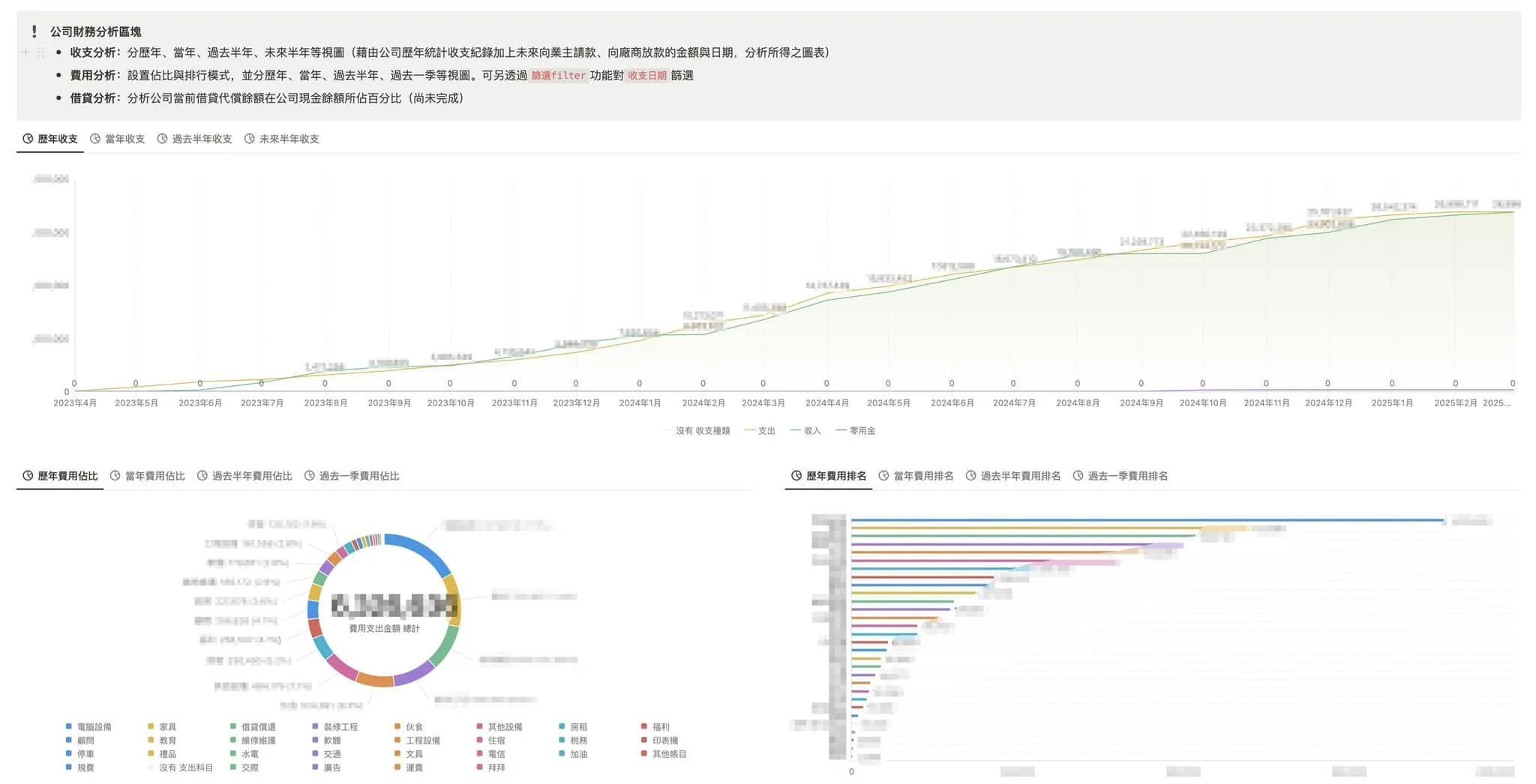Click the 房租 legend entry
The image size is (1536, 784).
[573, 727]
